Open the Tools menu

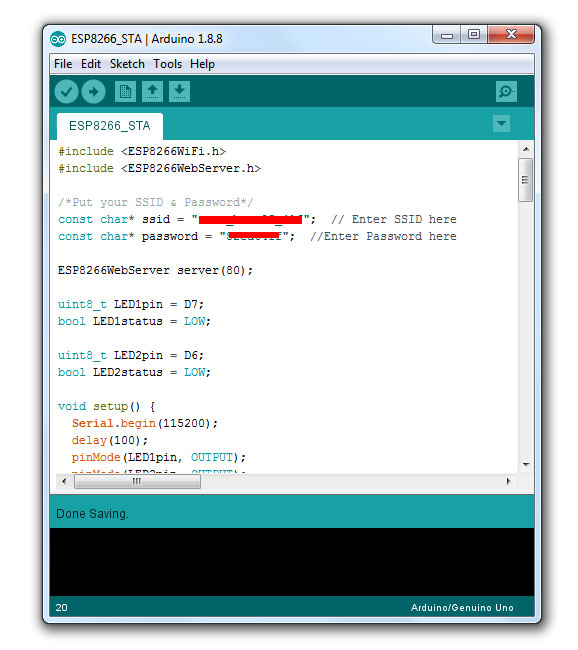click(x=168, y=64)
